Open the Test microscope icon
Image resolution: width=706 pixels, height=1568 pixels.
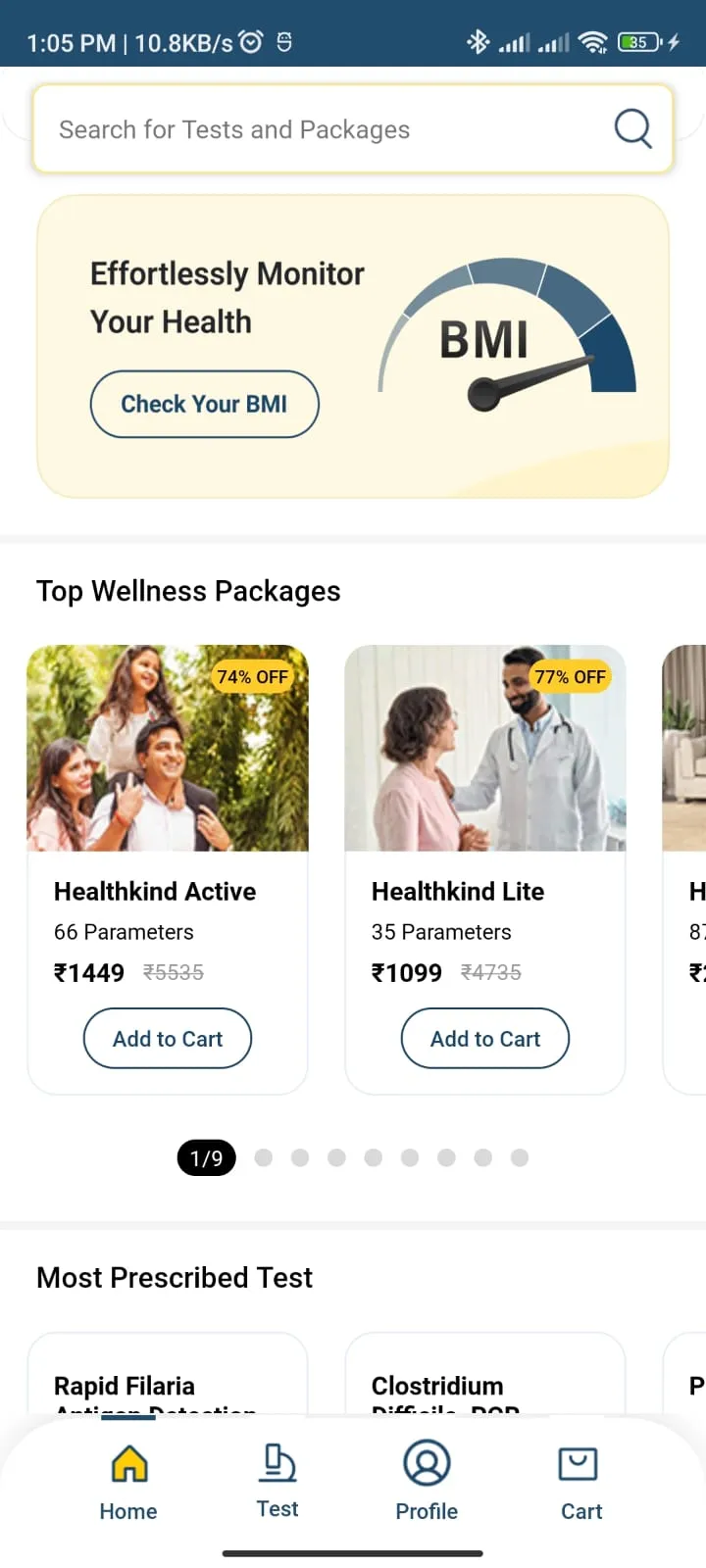pyautogui.click(x=277, y=1463)
